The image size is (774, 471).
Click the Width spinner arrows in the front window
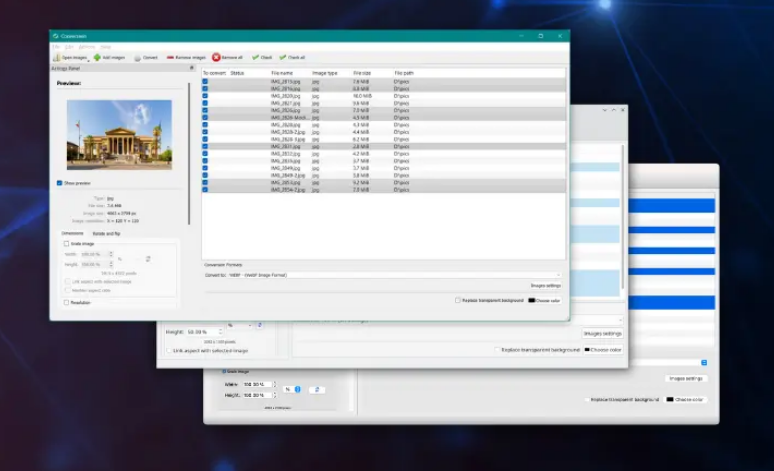(111, 254)
